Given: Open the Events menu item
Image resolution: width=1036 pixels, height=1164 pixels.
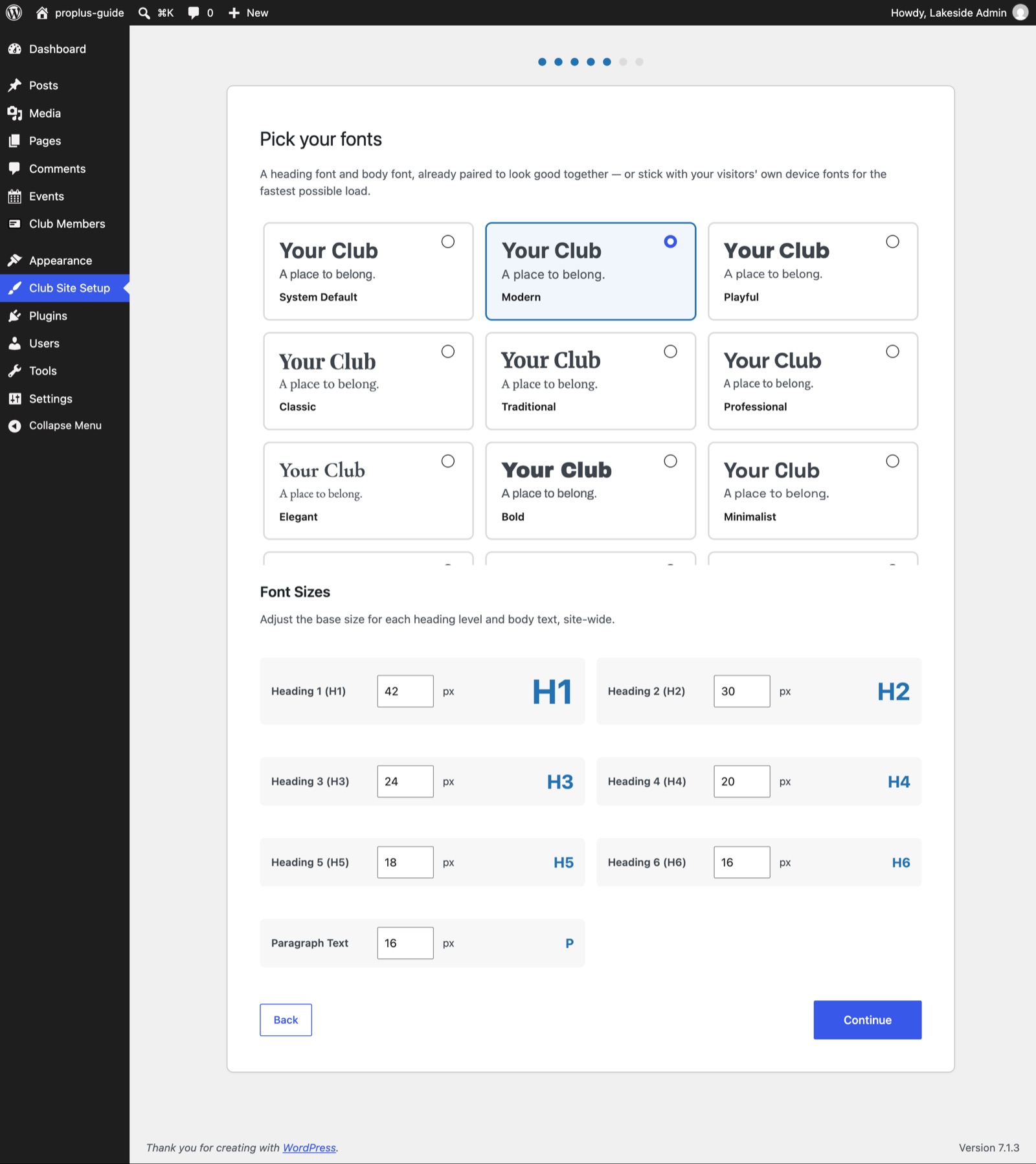Looking at the screenshot, I should tap(65, 196).
